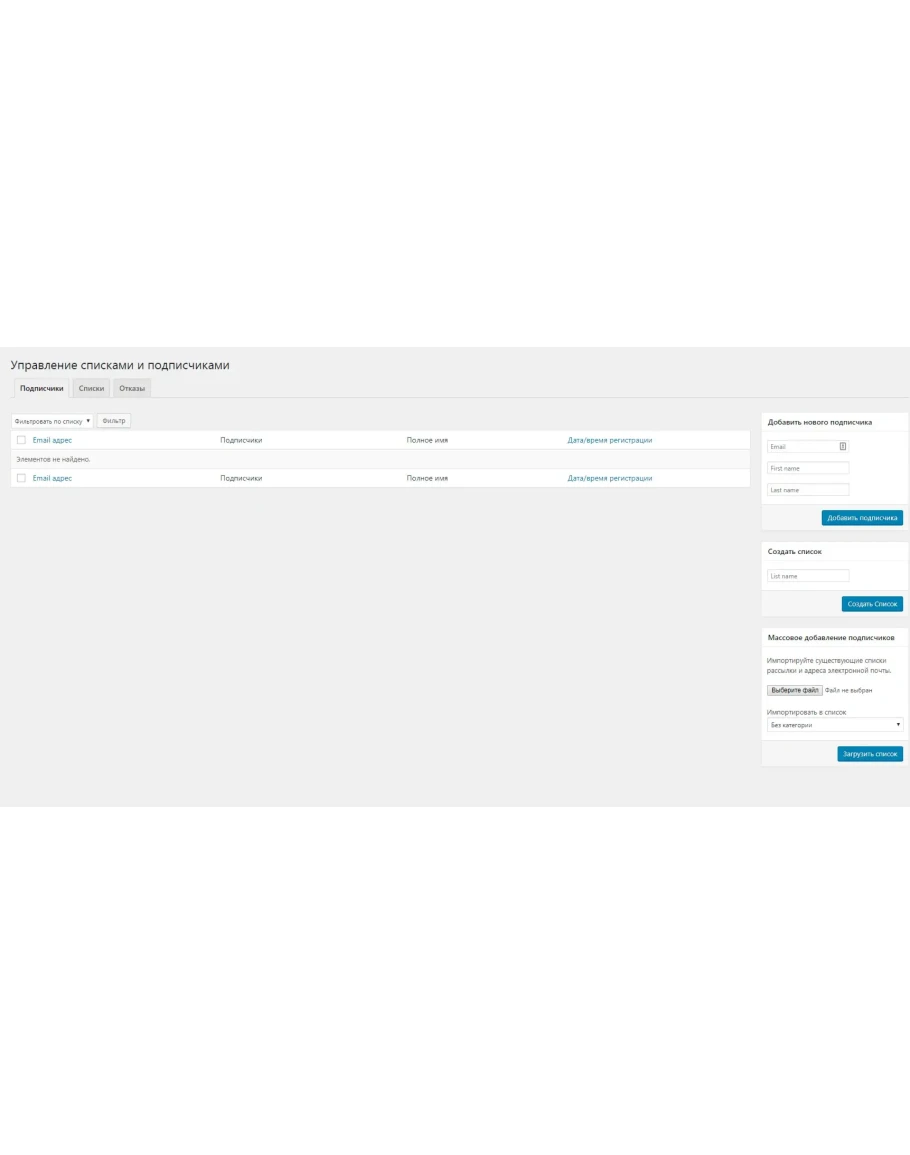The height and width of the screenshot is (1155, 910).
Task: Switch to the 'Списки' tab
Action: pyautogui.click(x=91, y=388)
